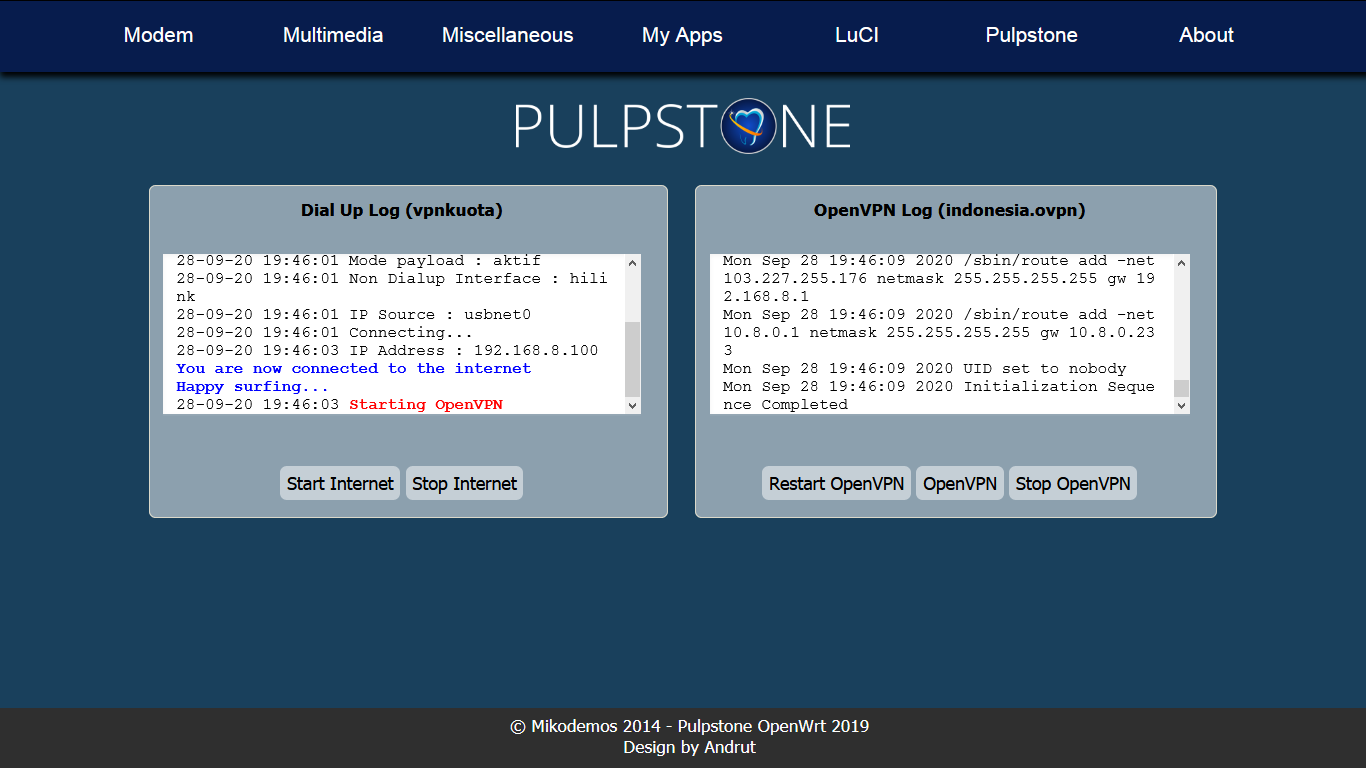Click the OpenVPN Log scroll down arrow
Screen dimensions: 1366x768
(1181, 405)
